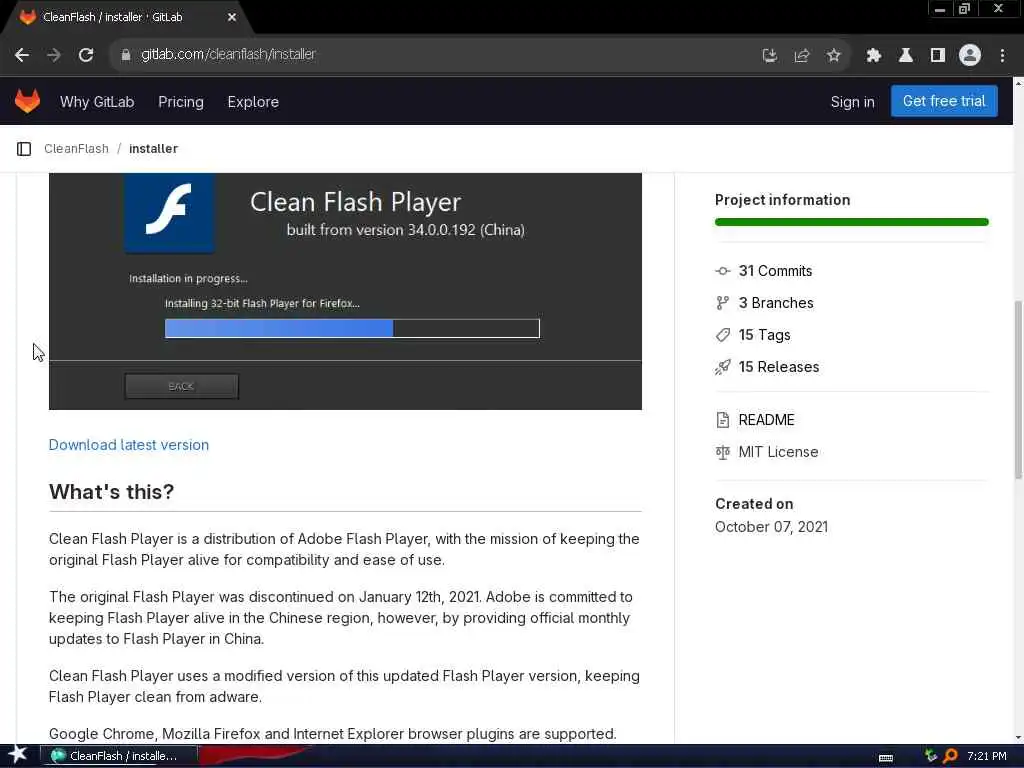Click the Project information heading

[782, 200]
